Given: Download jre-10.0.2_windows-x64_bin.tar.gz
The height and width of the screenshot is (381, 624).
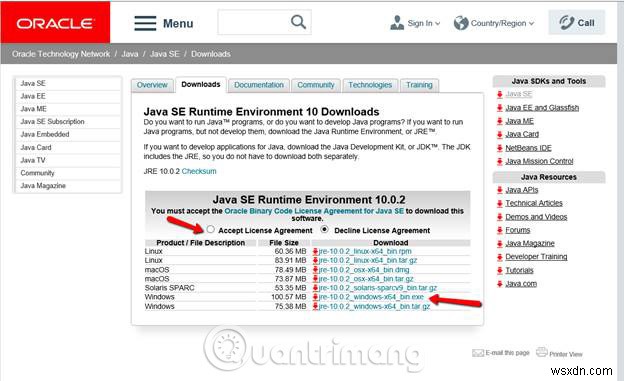Looking at the screenshot, I should click(374, 306).
